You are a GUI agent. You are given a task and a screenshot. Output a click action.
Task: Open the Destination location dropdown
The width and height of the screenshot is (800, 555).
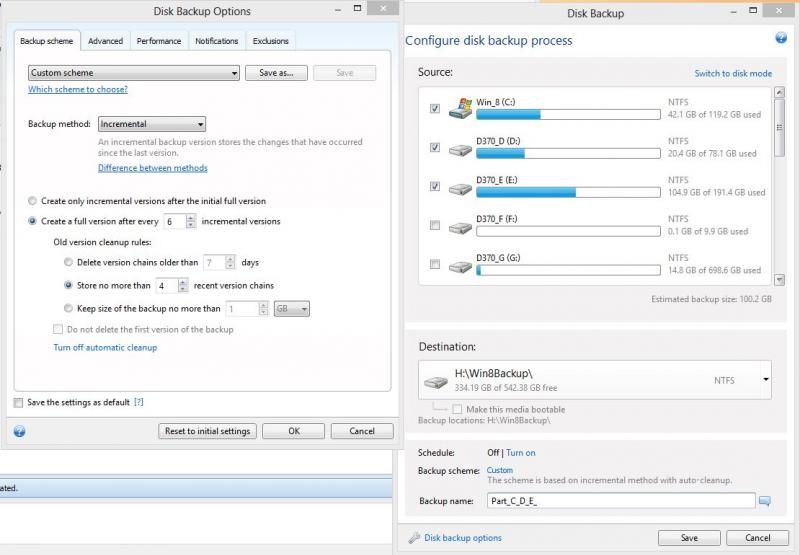point(766,380)
